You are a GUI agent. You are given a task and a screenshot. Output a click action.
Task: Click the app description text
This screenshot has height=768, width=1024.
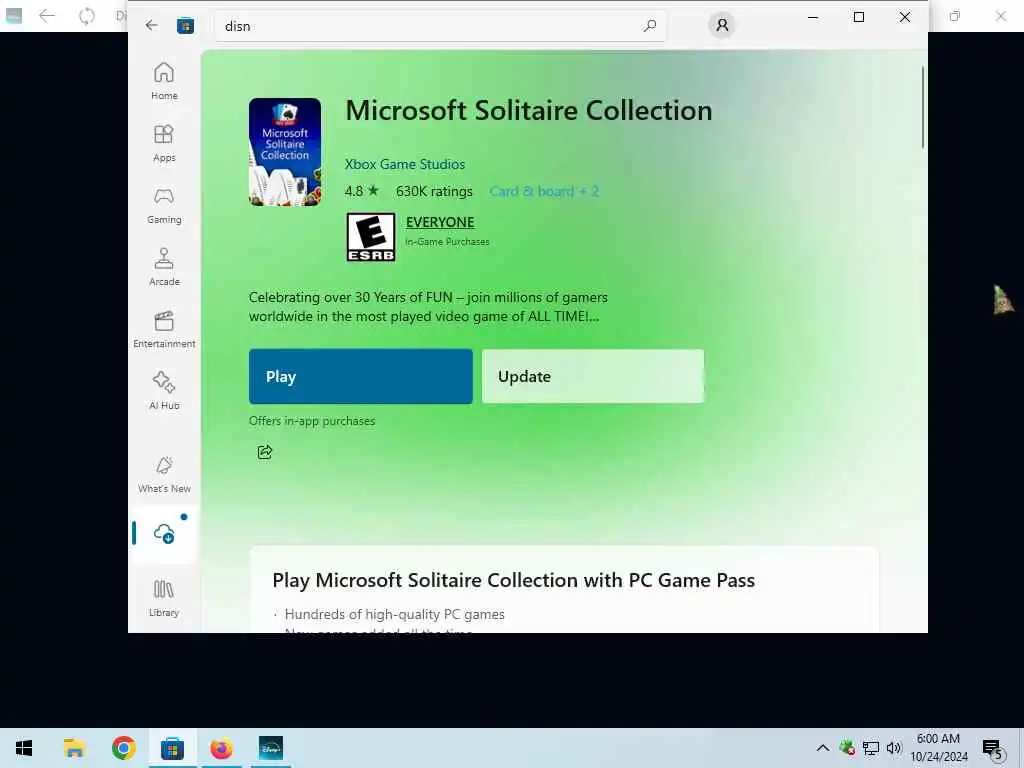pos(428,307)
